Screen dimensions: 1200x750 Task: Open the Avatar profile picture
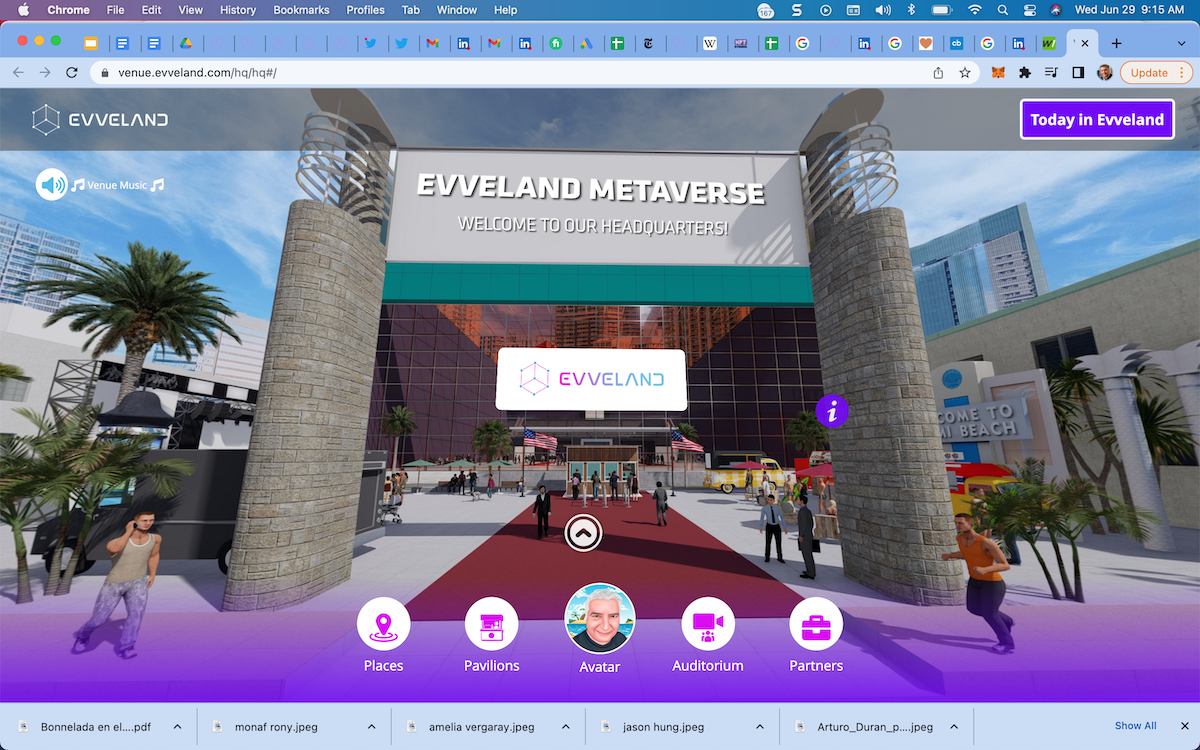(600, 619)
